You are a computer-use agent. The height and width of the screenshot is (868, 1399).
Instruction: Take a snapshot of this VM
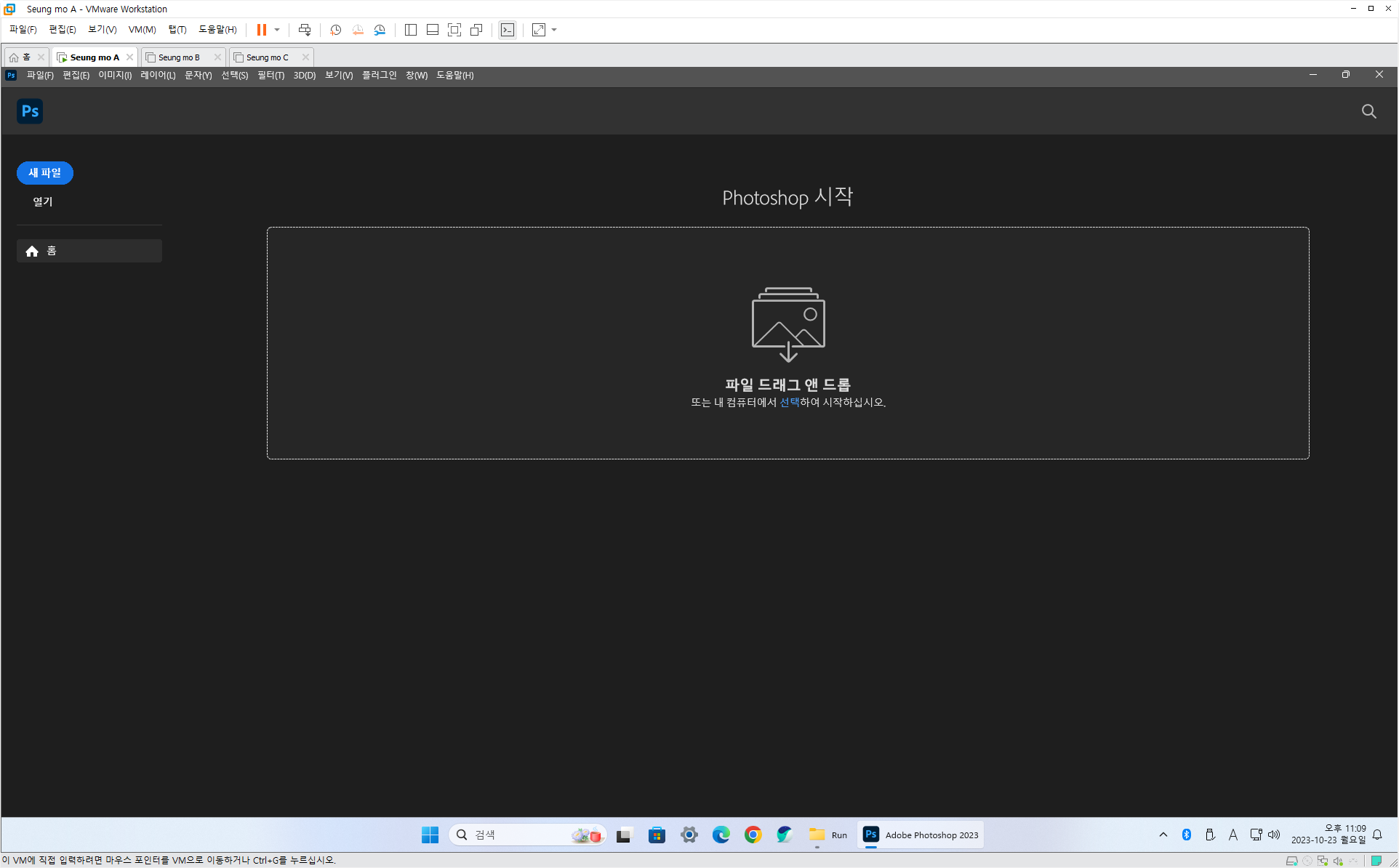click(335, 30)
